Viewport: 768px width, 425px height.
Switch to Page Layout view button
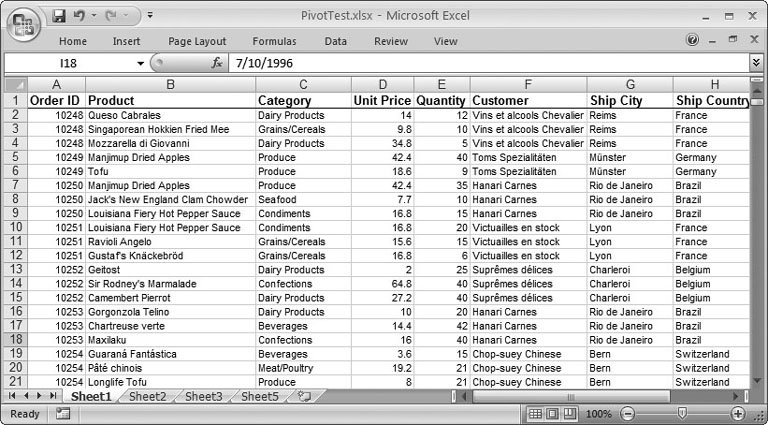(553, 414)
